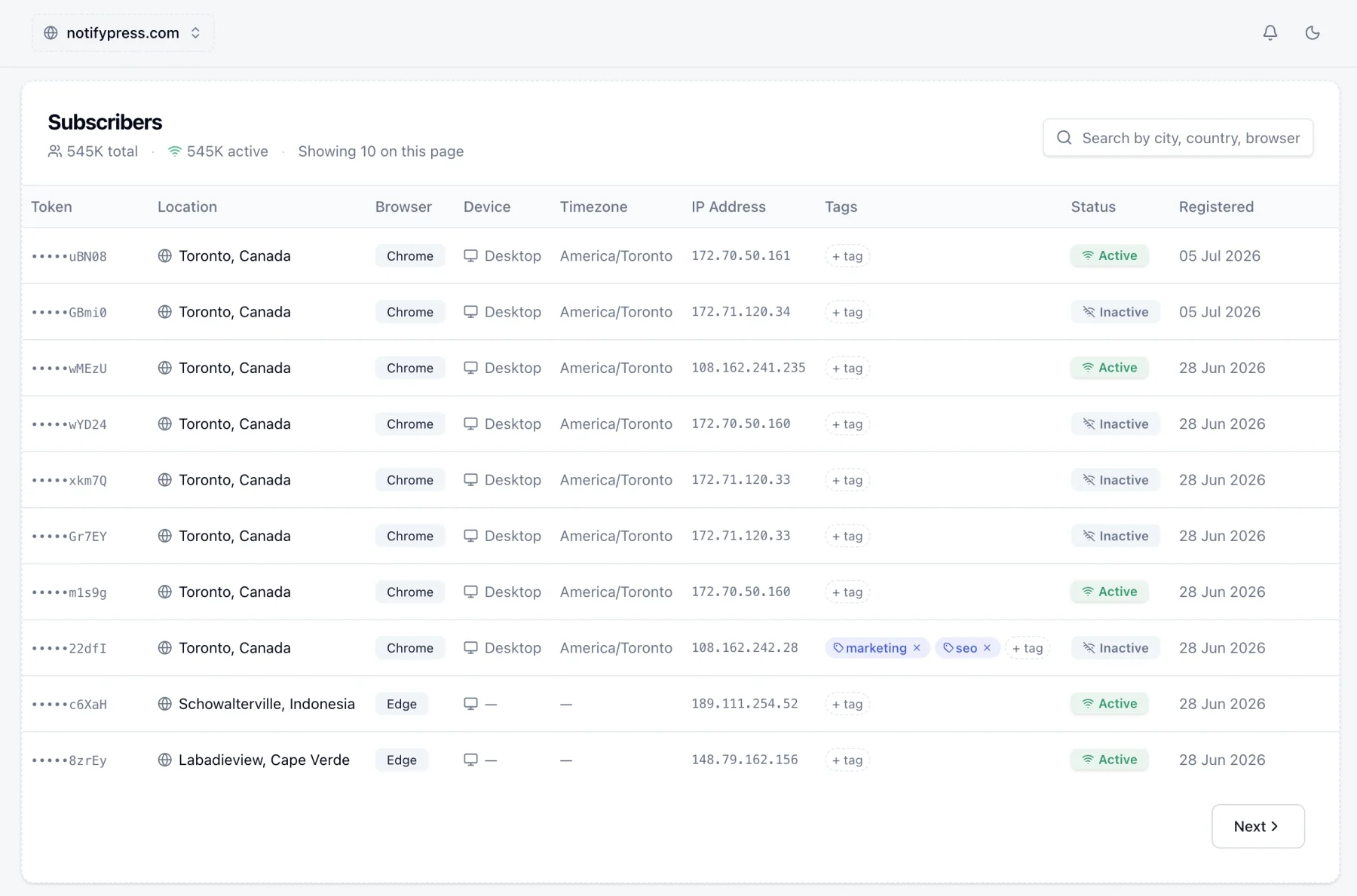Click the Active status of c6XaH
1357x896 pixels.
click(x=1110, y=704)
